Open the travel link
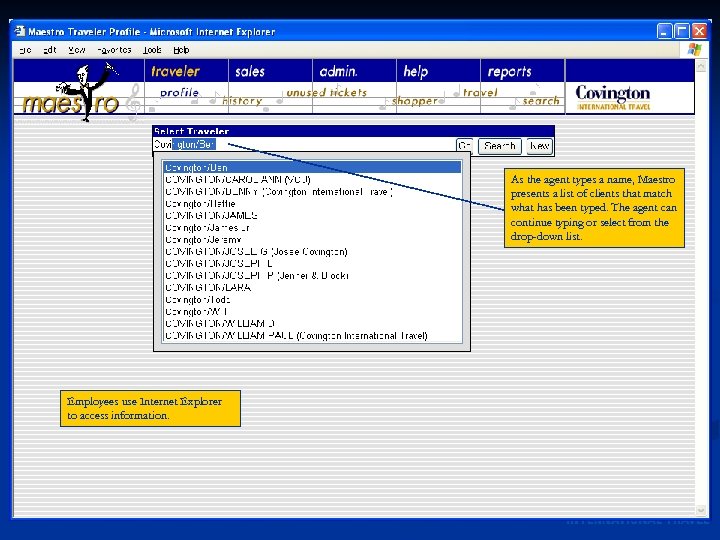 (480, 92)
